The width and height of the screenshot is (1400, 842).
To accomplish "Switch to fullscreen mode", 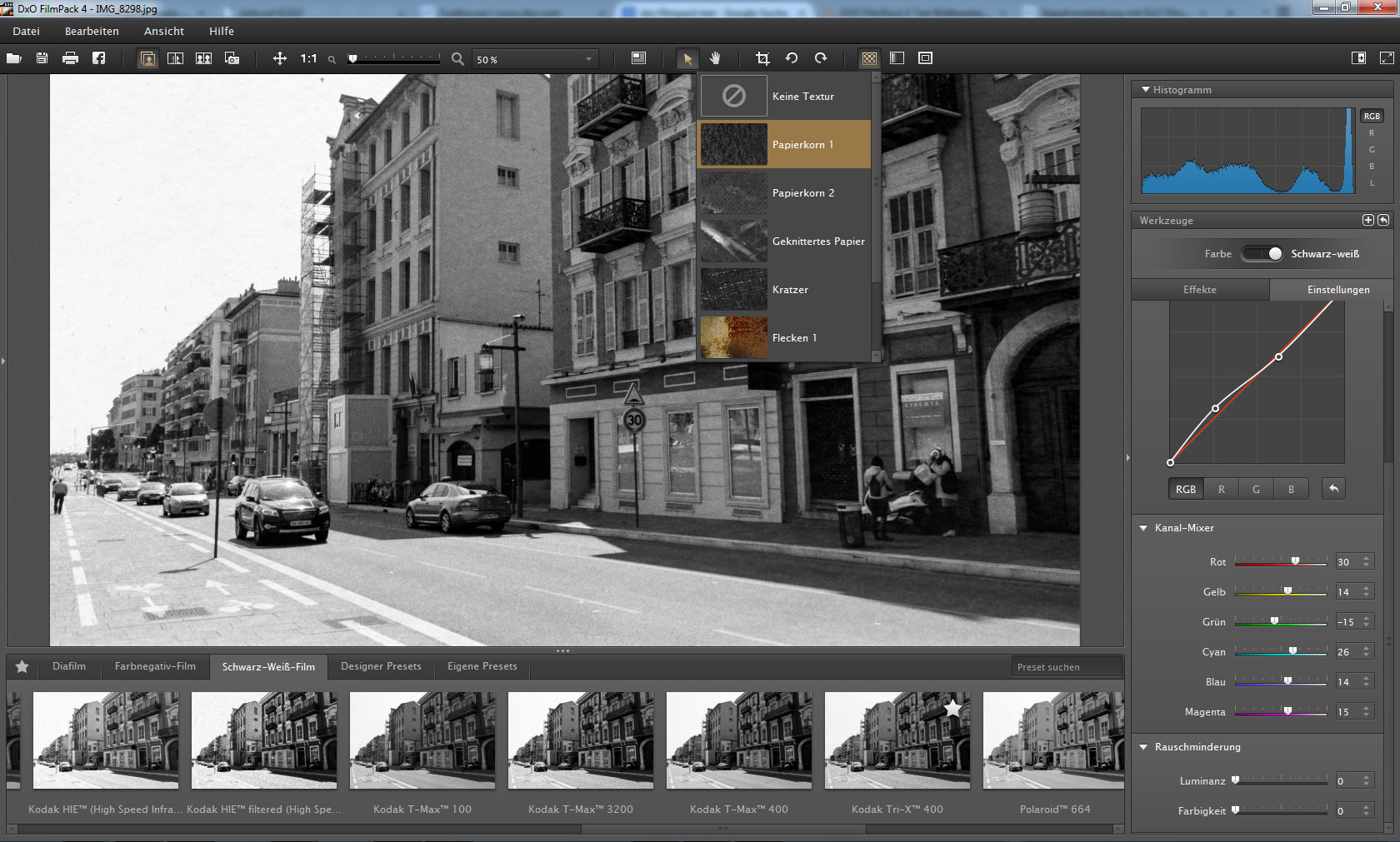I will [x=1386, y=58].
